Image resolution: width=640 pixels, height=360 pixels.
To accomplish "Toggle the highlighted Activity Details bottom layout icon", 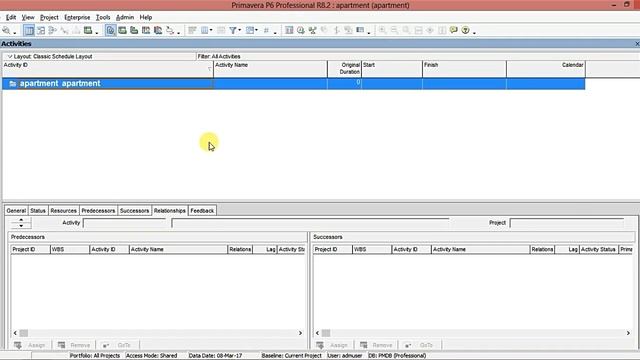I will point(110,30).
